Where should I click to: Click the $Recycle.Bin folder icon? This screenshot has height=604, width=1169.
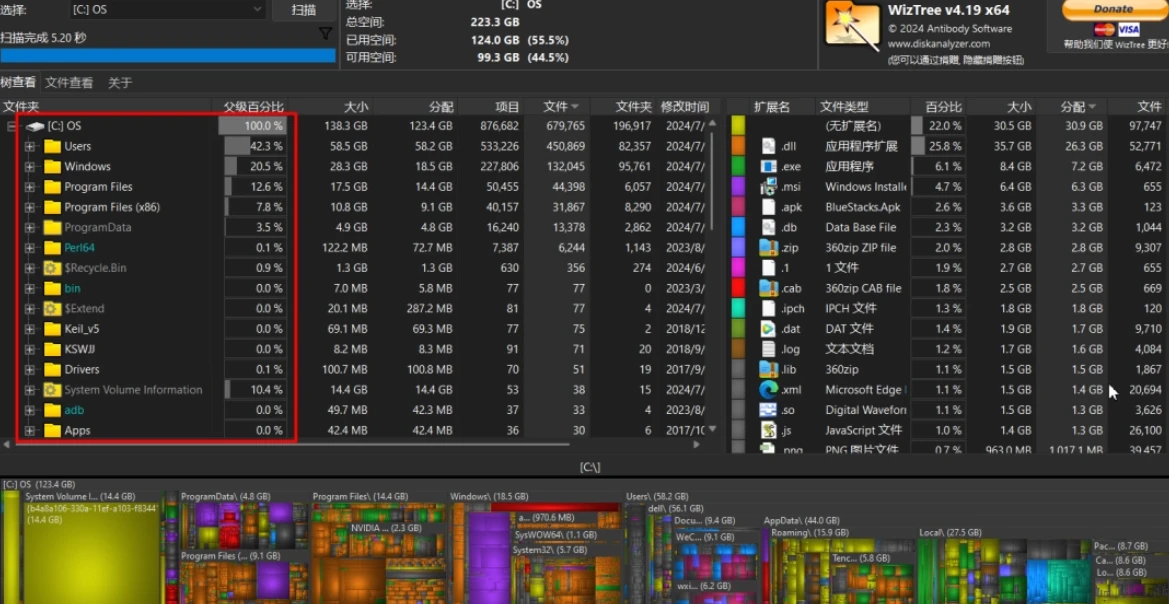coord(53,268)
